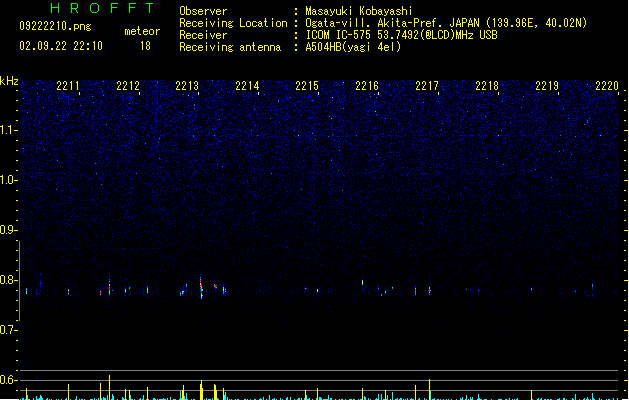The width and height of the screenshot is (629, 400).
Task: Click time marker 2220
Action: tap(607, 86)
